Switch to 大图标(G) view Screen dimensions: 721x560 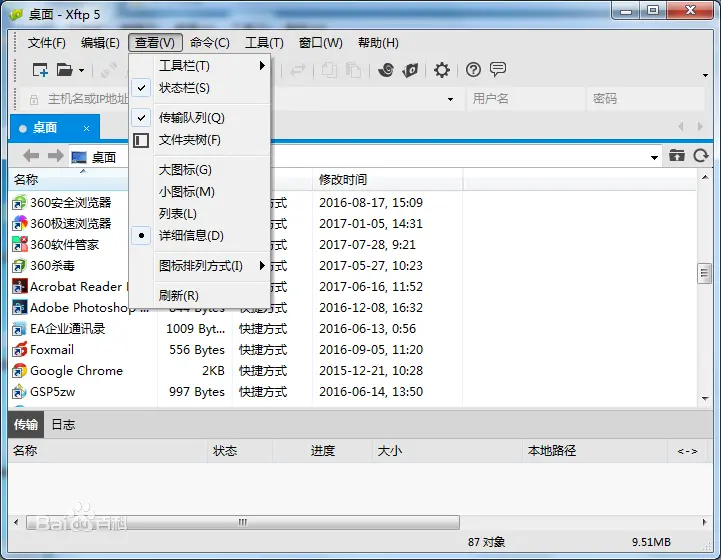pyautogui.click(x=200, y=170)
